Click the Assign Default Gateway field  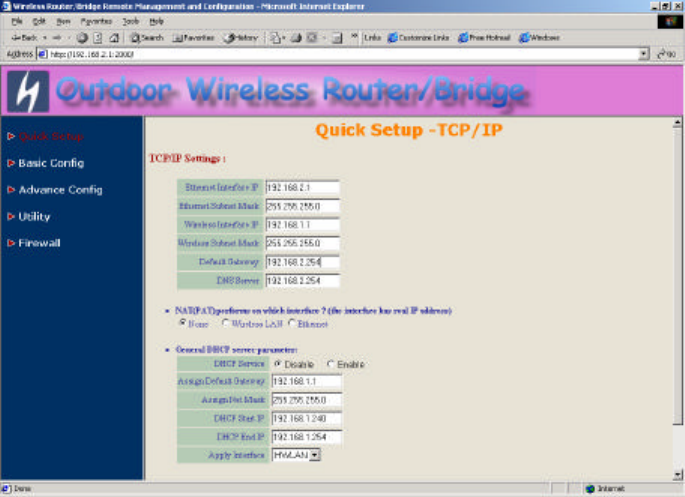coord(307,381)
